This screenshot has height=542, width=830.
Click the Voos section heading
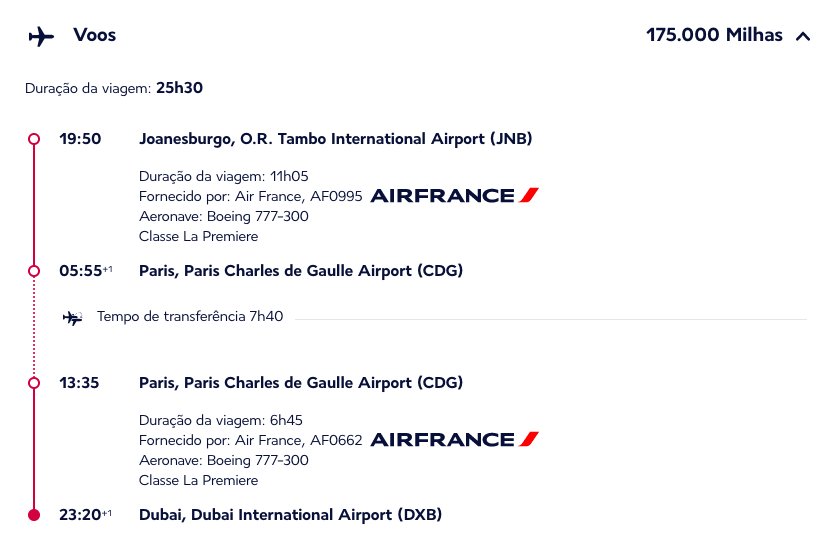95,35
